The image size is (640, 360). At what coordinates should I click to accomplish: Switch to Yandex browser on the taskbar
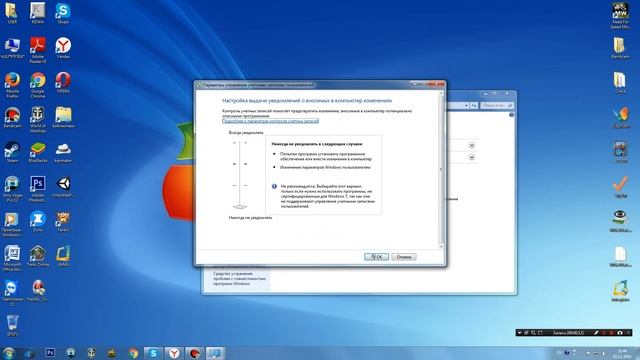pos(174,353)
